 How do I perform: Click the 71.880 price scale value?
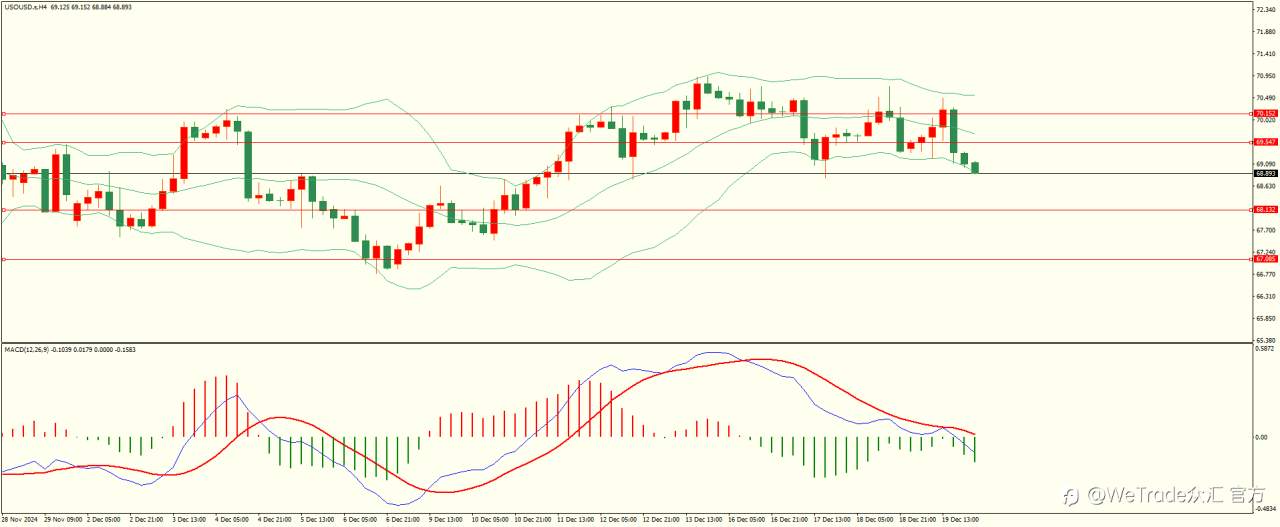[1266, 32]
